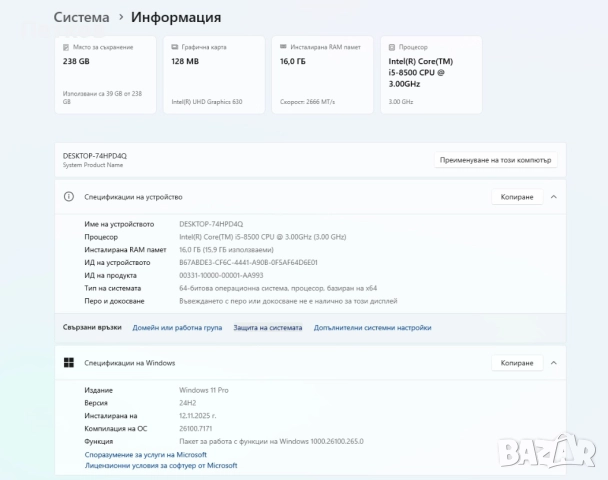Click the processor icon on Процесор card
The width and height of the screenshot is (608, 480).
click(x=392, y=47)
